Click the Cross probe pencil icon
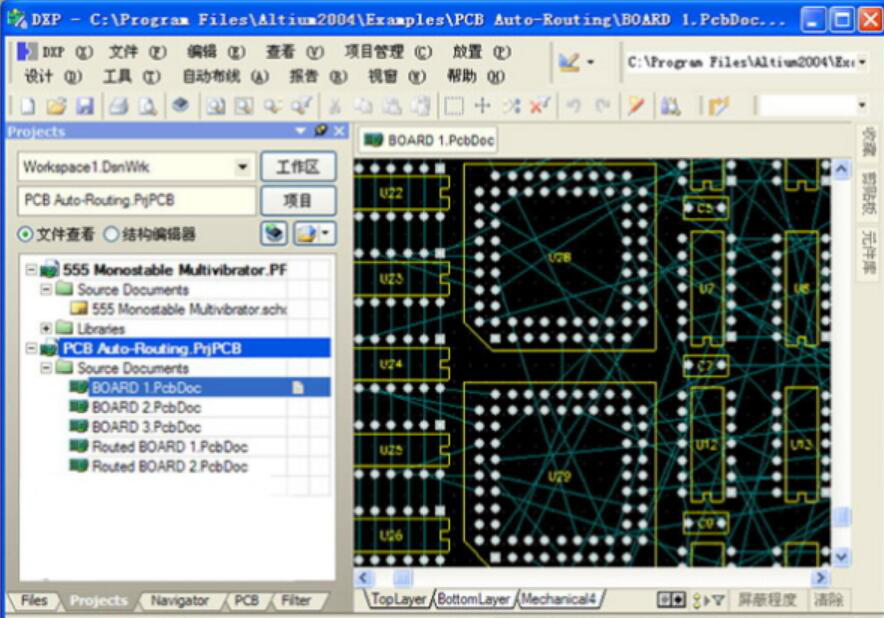 pos(637,105)
